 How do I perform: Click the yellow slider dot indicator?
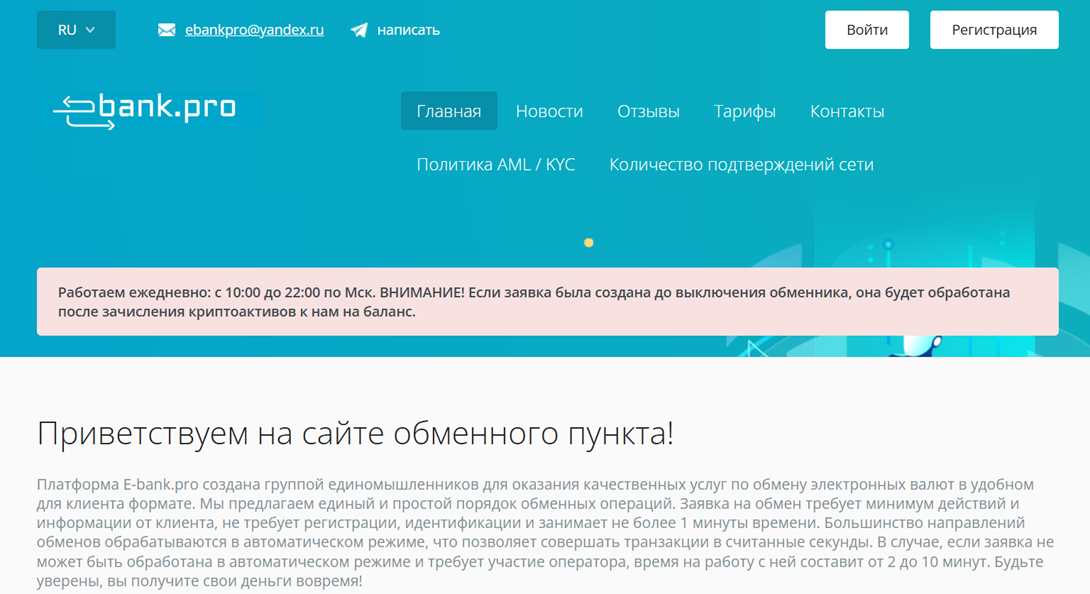pyautogui.click(x=589, y=243)
